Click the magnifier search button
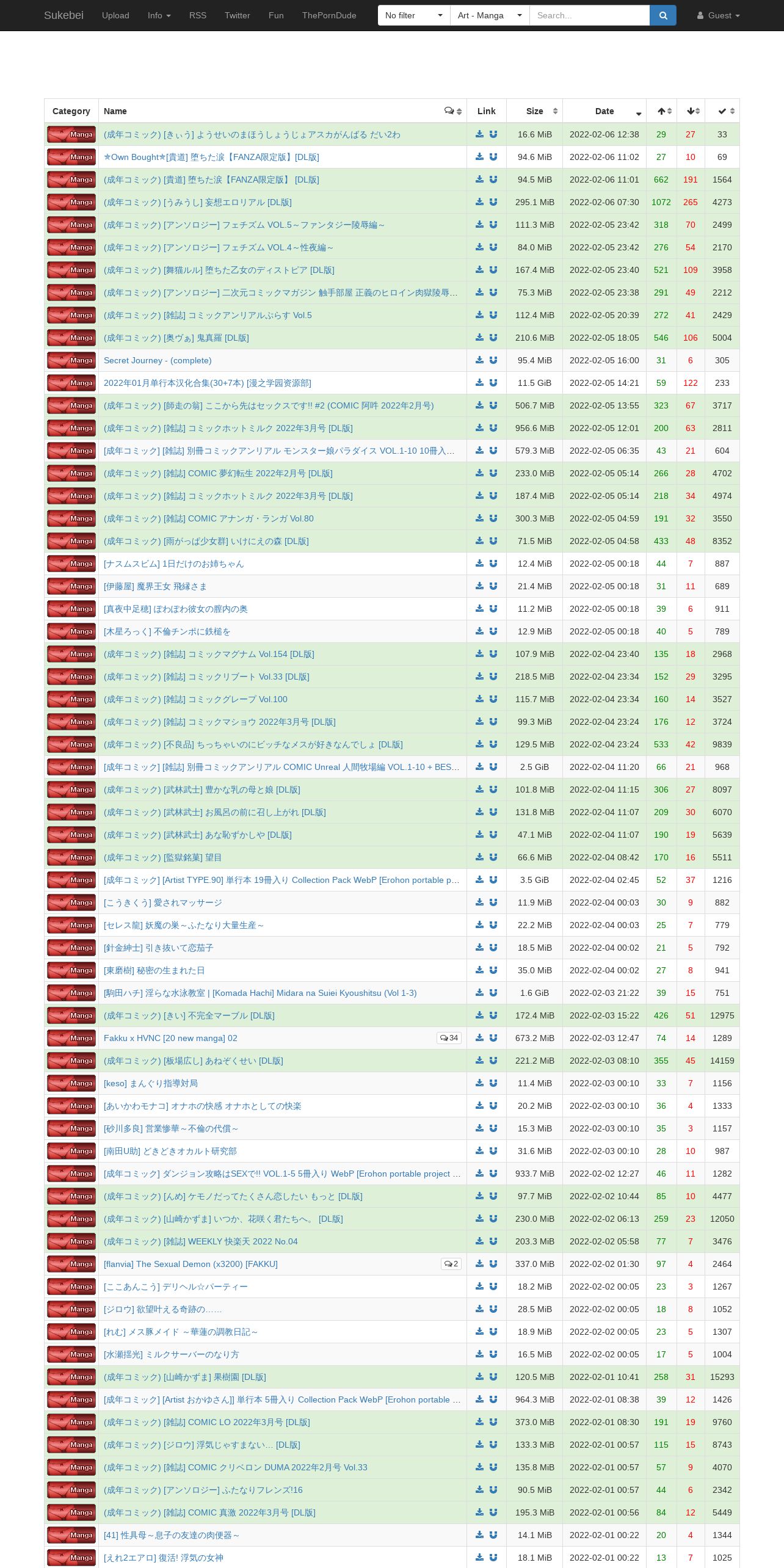This screenshot has height=1568, width=784. (663, 15)
